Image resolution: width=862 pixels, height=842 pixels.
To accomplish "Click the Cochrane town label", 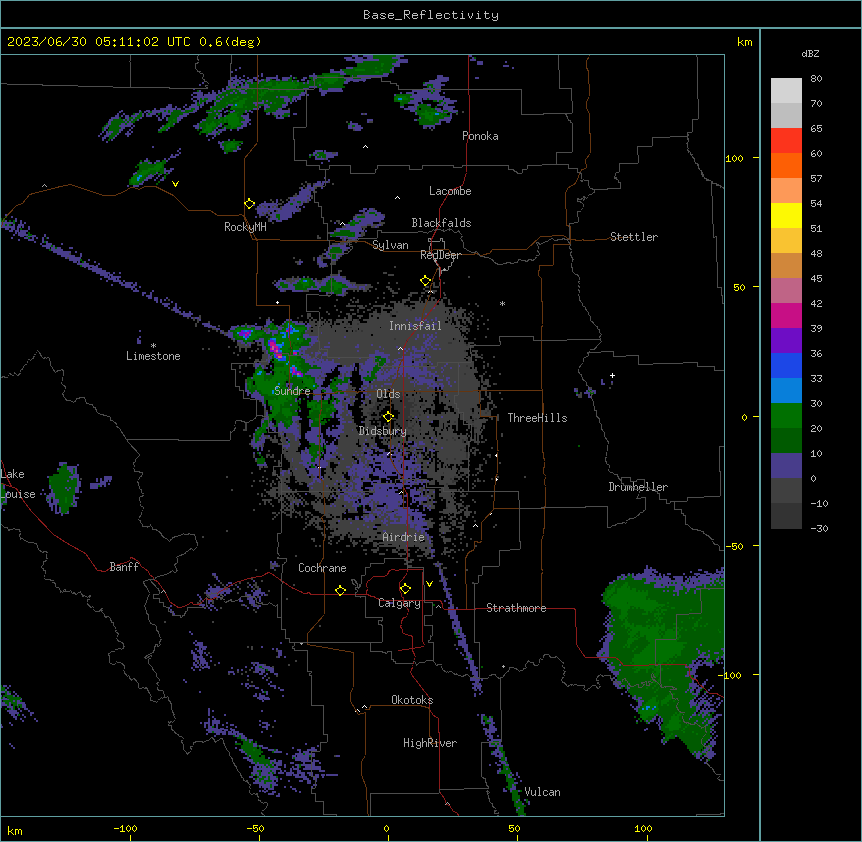I will point(322,568).
